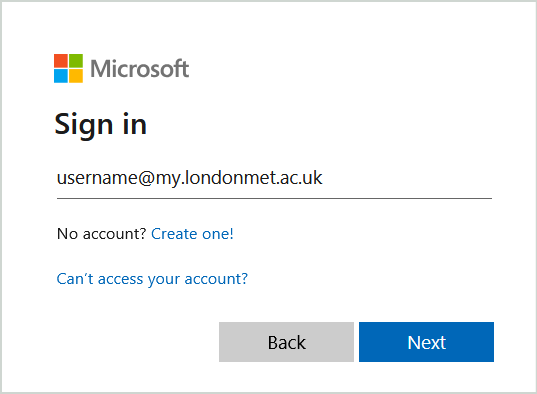This screenshot has height=394, width=537.
Task: Click the Microsoft four-square logo
Action: coord(68,68)
